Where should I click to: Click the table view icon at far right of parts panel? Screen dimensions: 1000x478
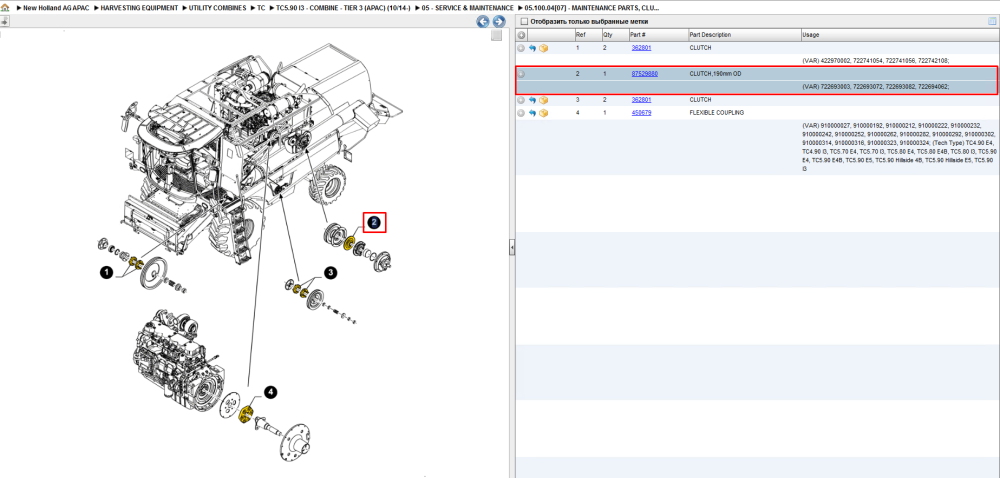pos(992,21)
